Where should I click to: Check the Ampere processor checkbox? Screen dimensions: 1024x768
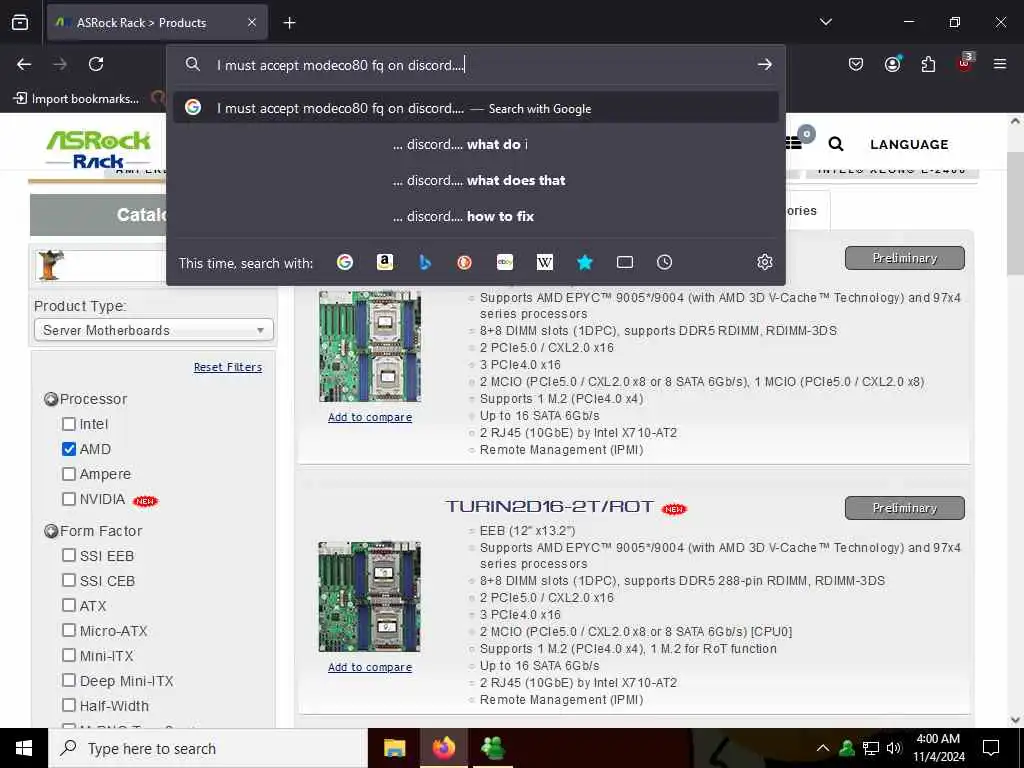[69, 473]
